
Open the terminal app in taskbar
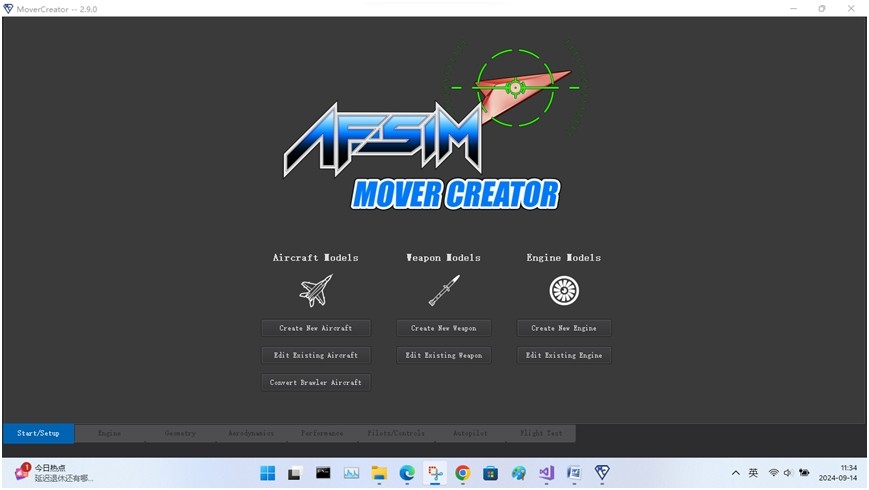323,473
